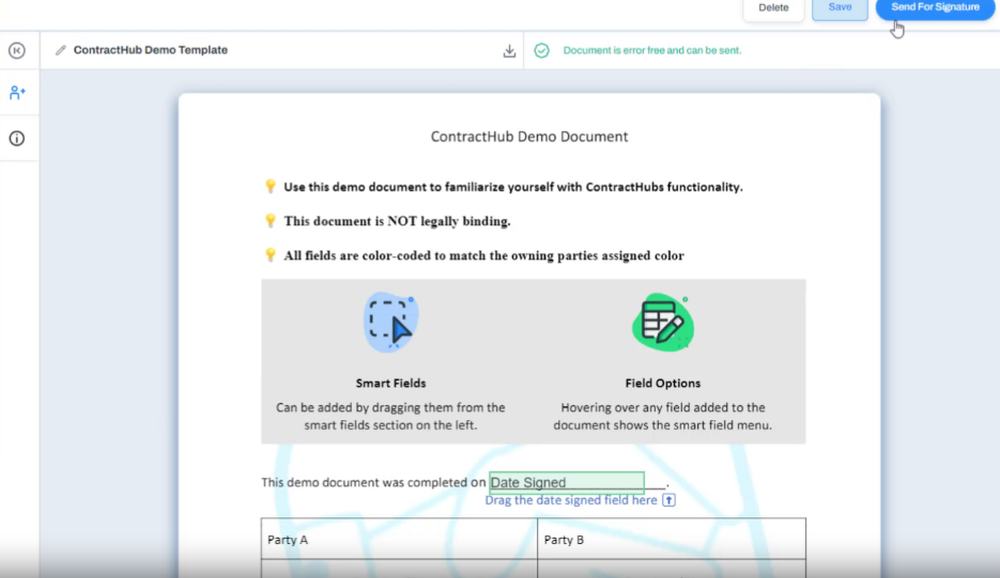Delete the document

point(773,8)
